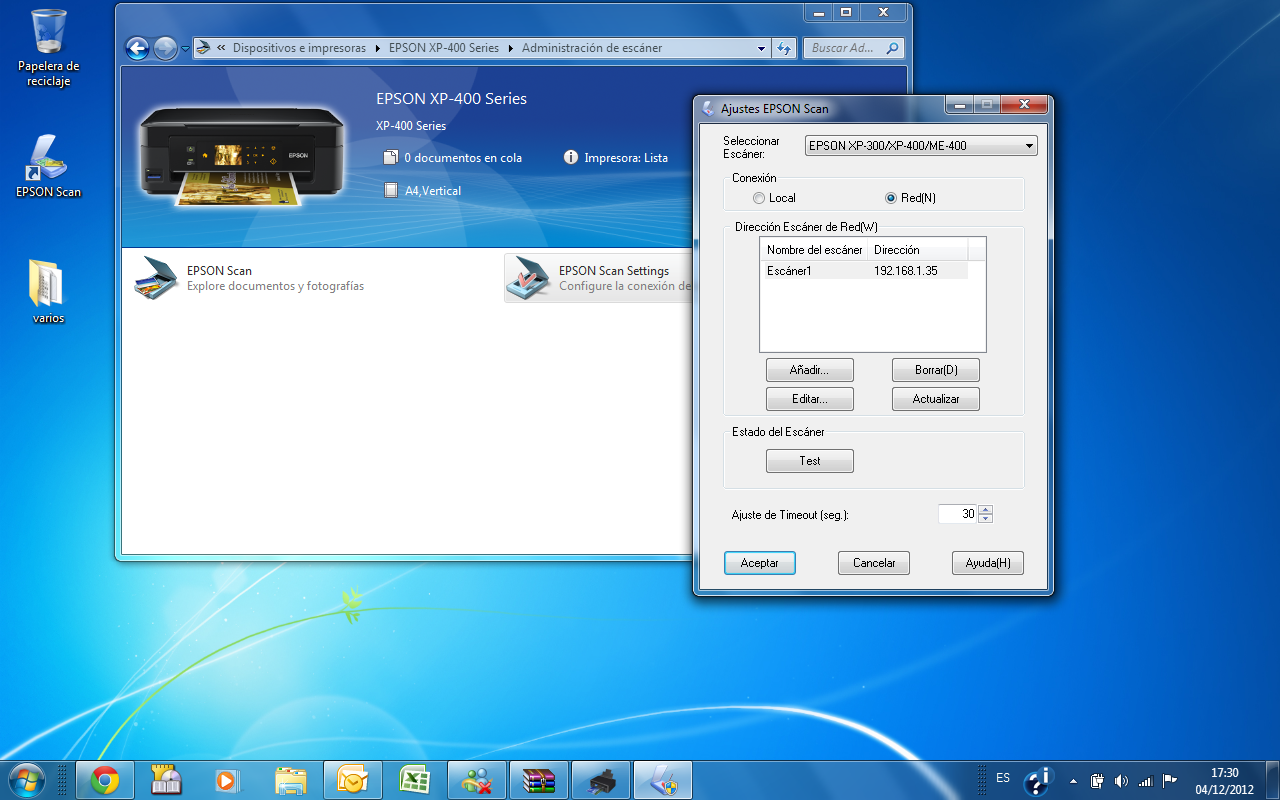Click the search magnifier icon in Explorer
This screenshot has width=1280, height=800.
point(893,48)
